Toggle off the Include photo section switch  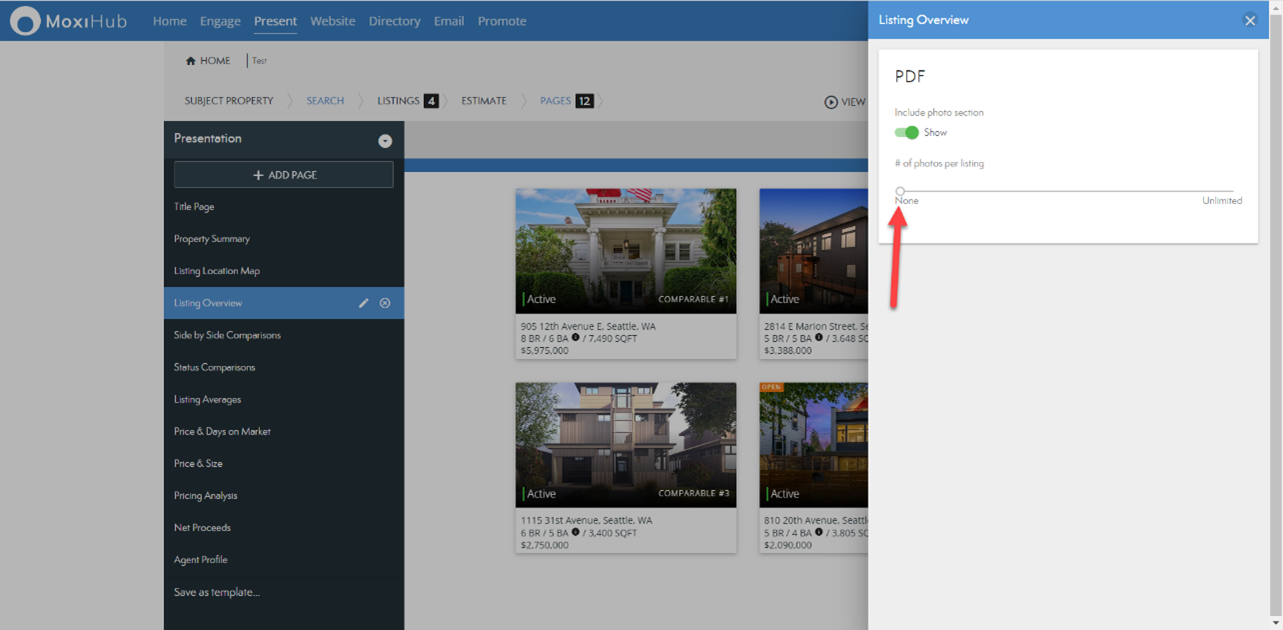coord(907,132)
